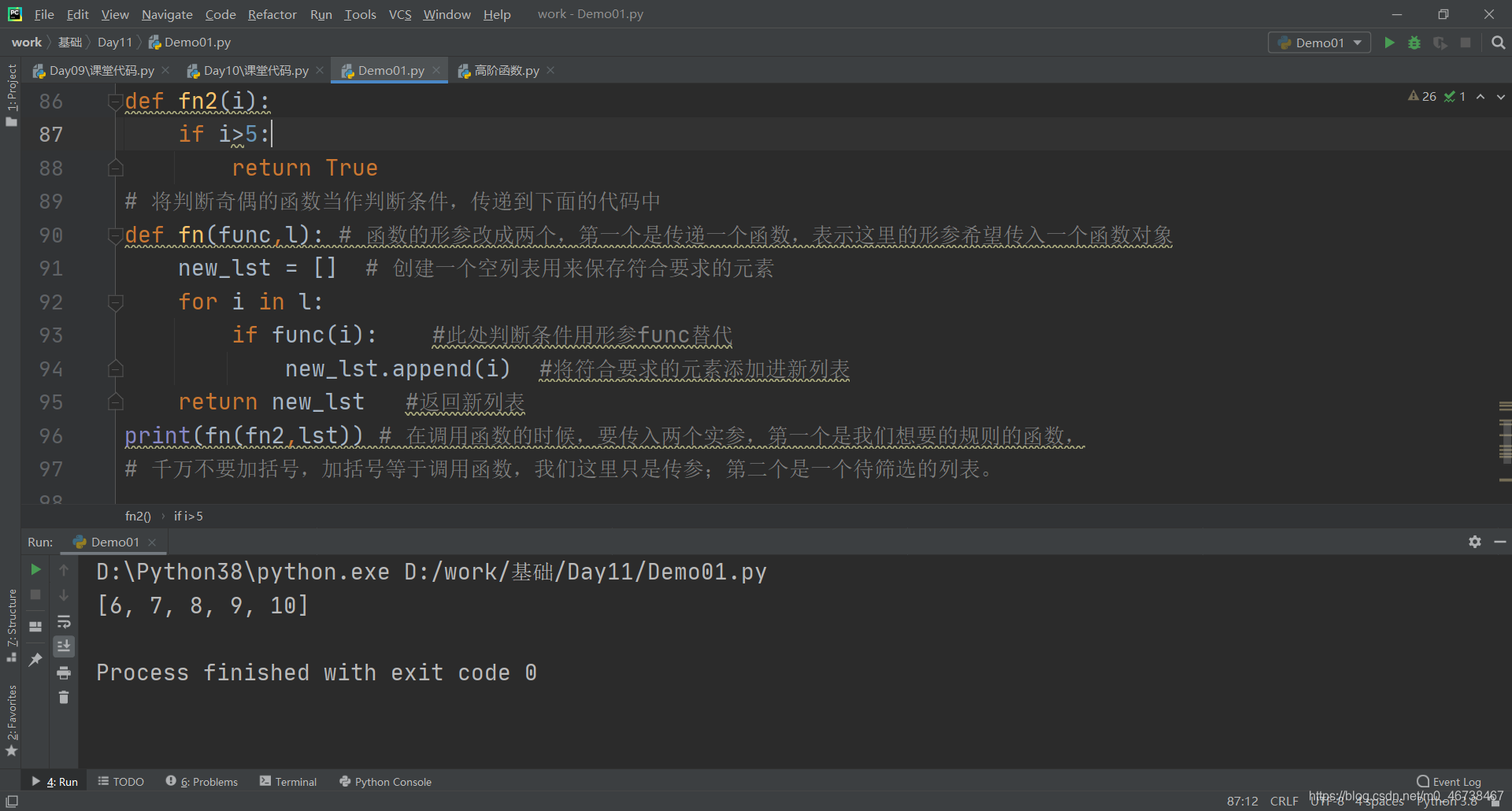Collapse the def fn fold marker at line 90

pyautogui.click(x=116, y=235)
